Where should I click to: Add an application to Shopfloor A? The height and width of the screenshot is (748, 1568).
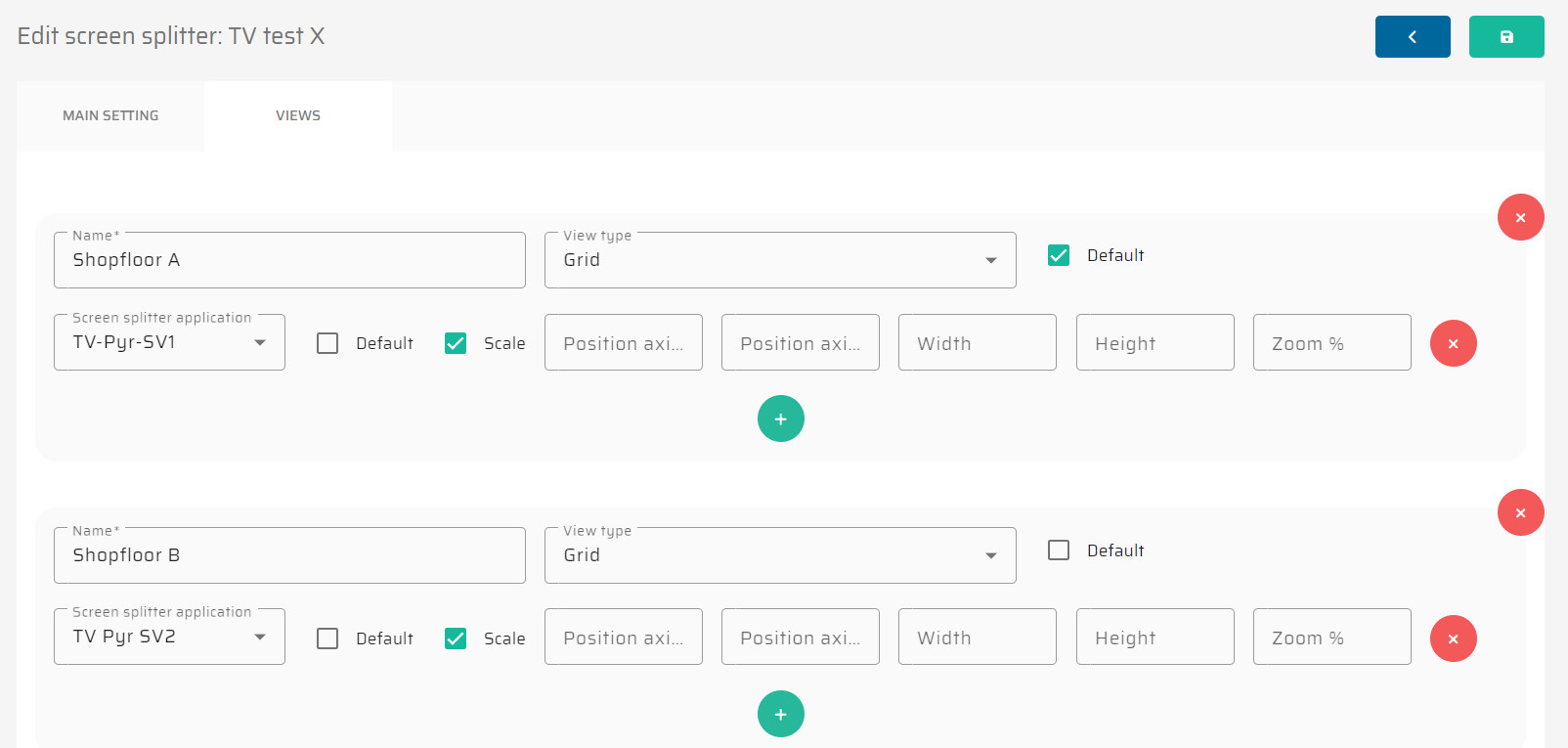[780, 418]
